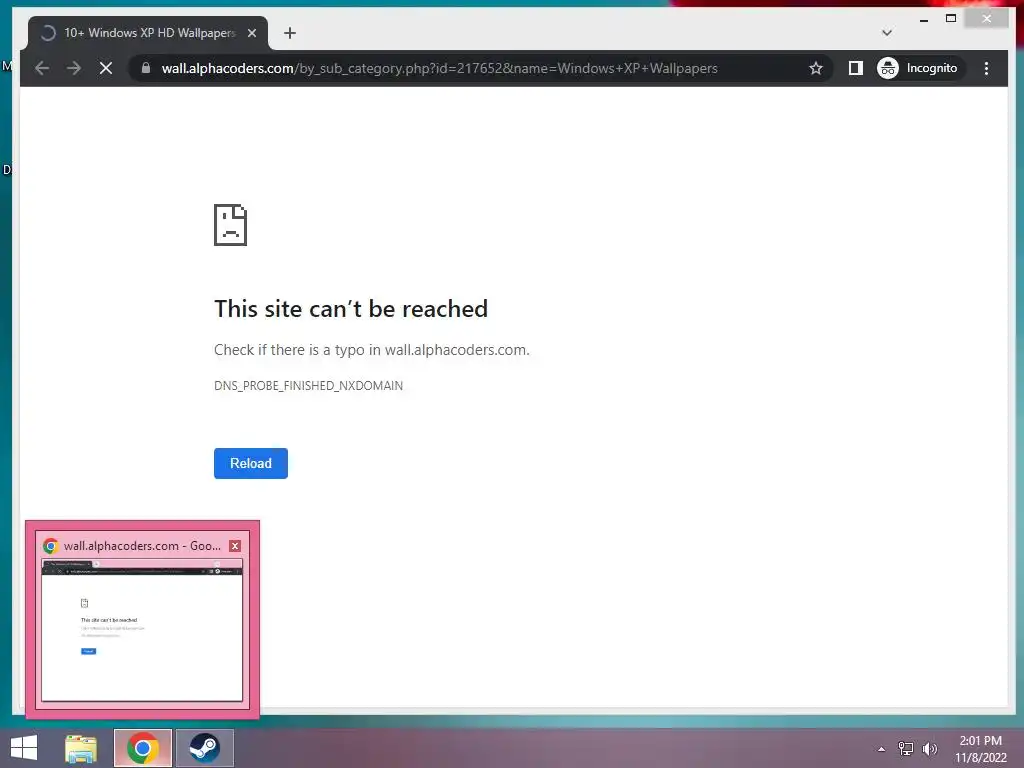Stop loading the page

pos(106,68)
